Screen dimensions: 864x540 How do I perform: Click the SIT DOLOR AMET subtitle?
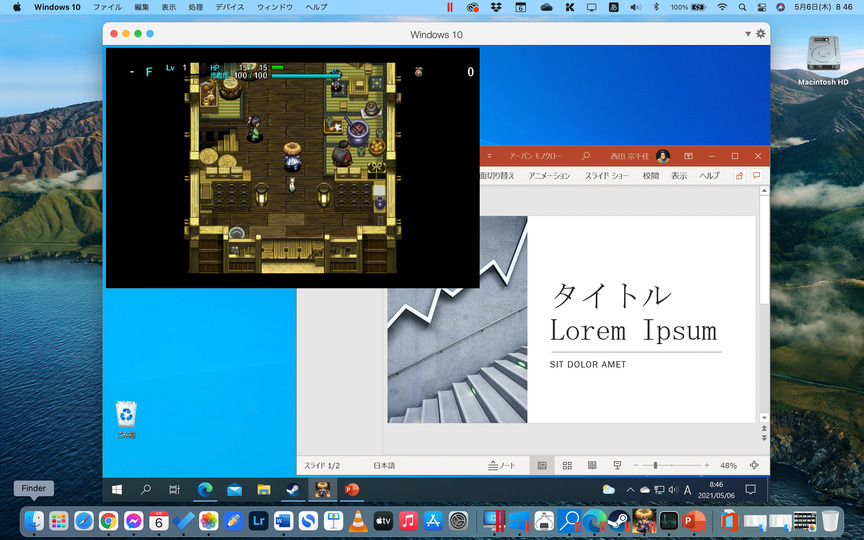click(587, 364)
